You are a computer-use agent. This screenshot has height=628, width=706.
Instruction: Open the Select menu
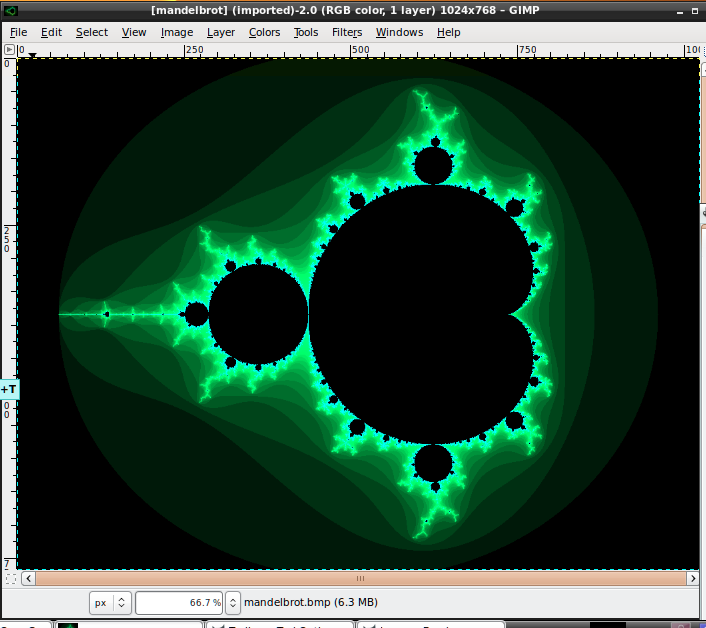(x=92, y=32)
